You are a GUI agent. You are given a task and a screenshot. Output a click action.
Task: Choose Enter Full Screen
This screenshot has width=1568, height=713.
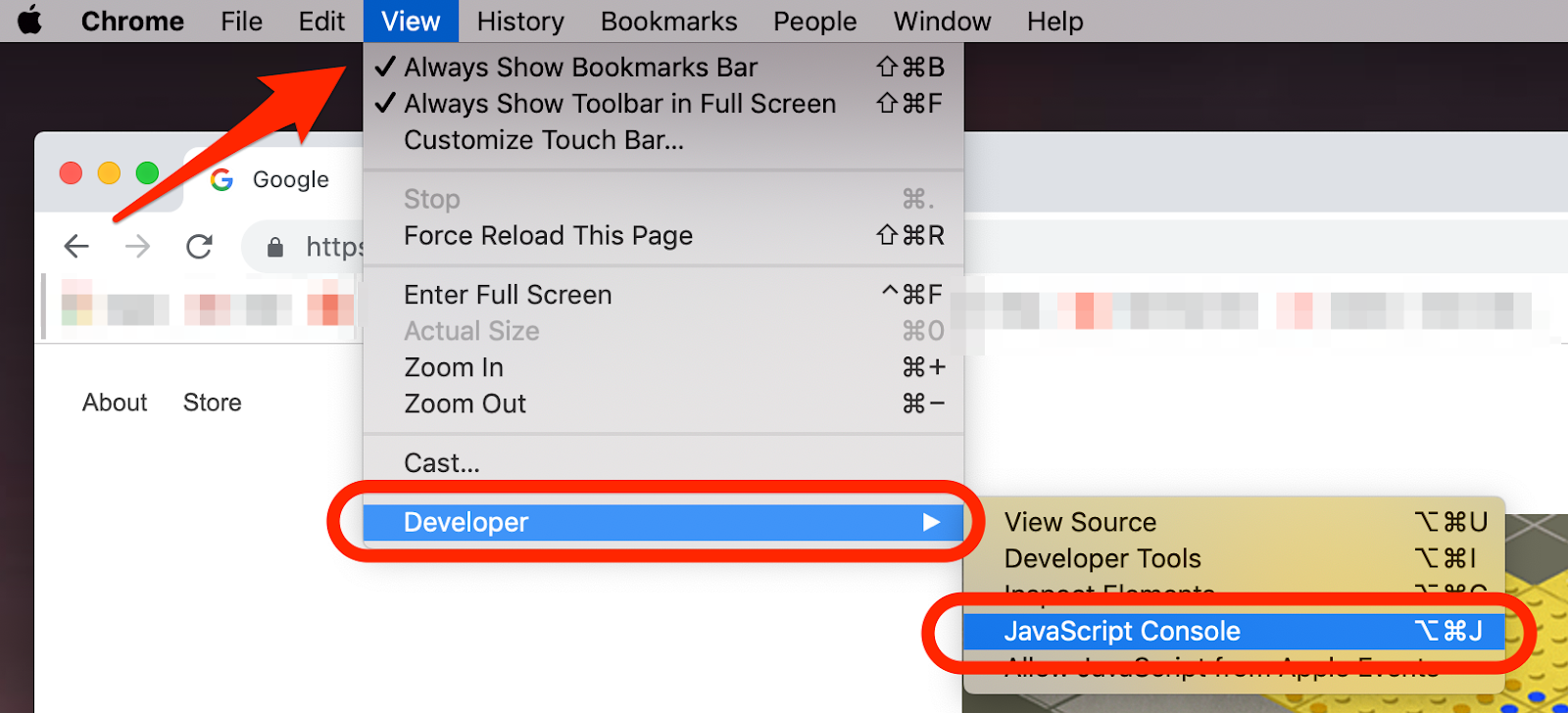tap(663, 295)
